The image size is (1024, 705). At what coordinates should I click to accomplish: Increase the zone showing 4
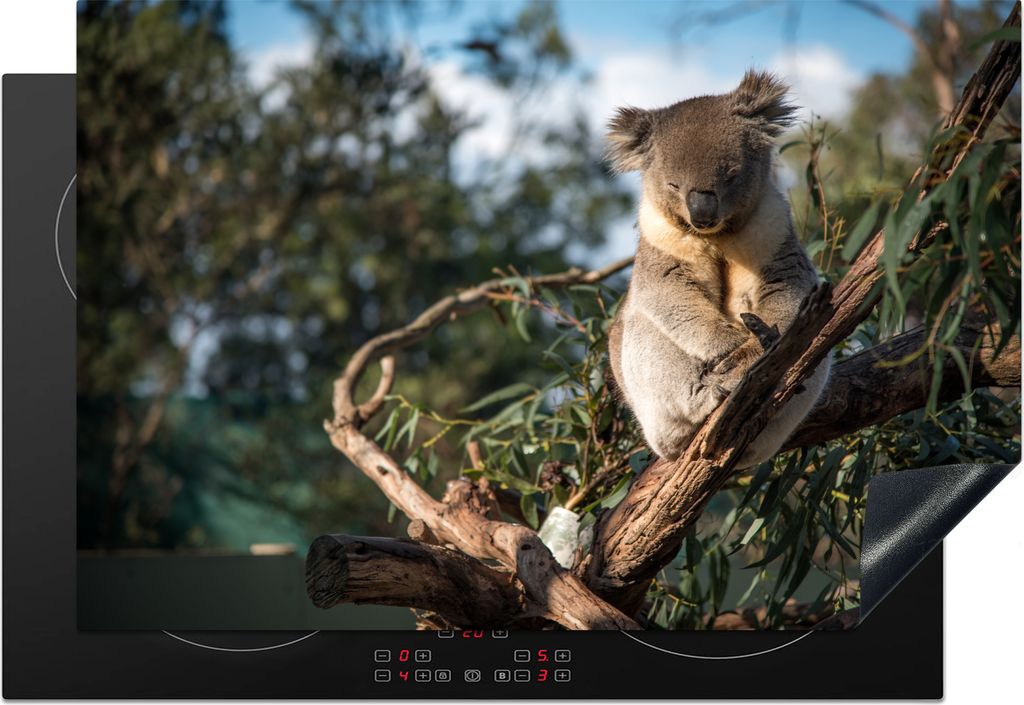coord(423,676)
